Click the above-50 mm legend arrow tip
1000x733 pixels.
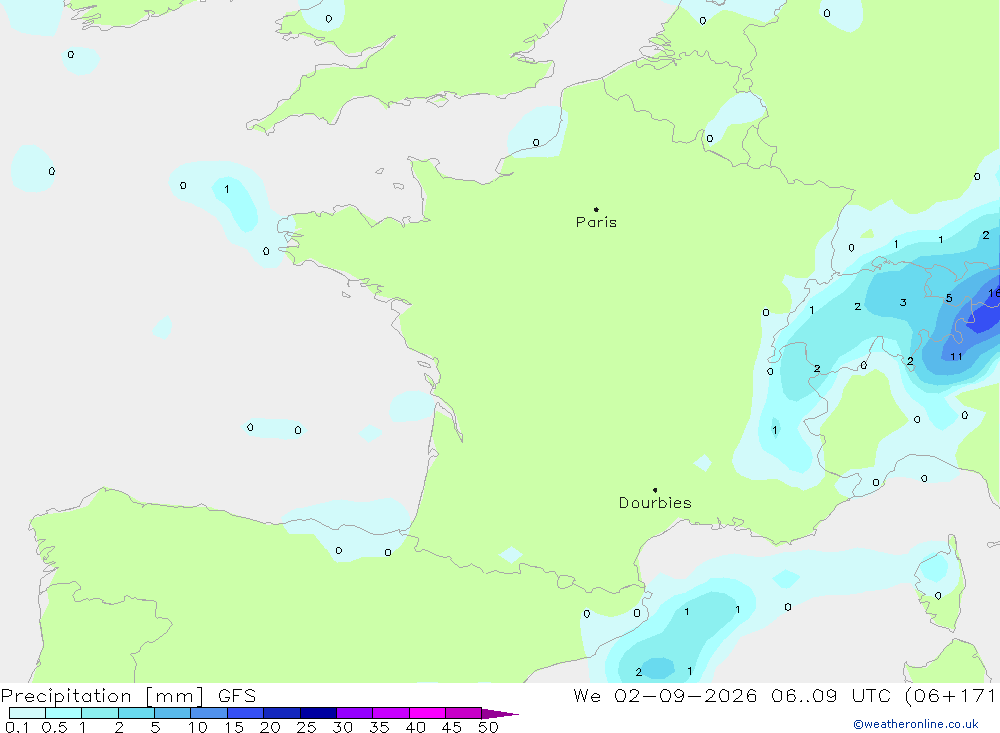click(500, 714)
